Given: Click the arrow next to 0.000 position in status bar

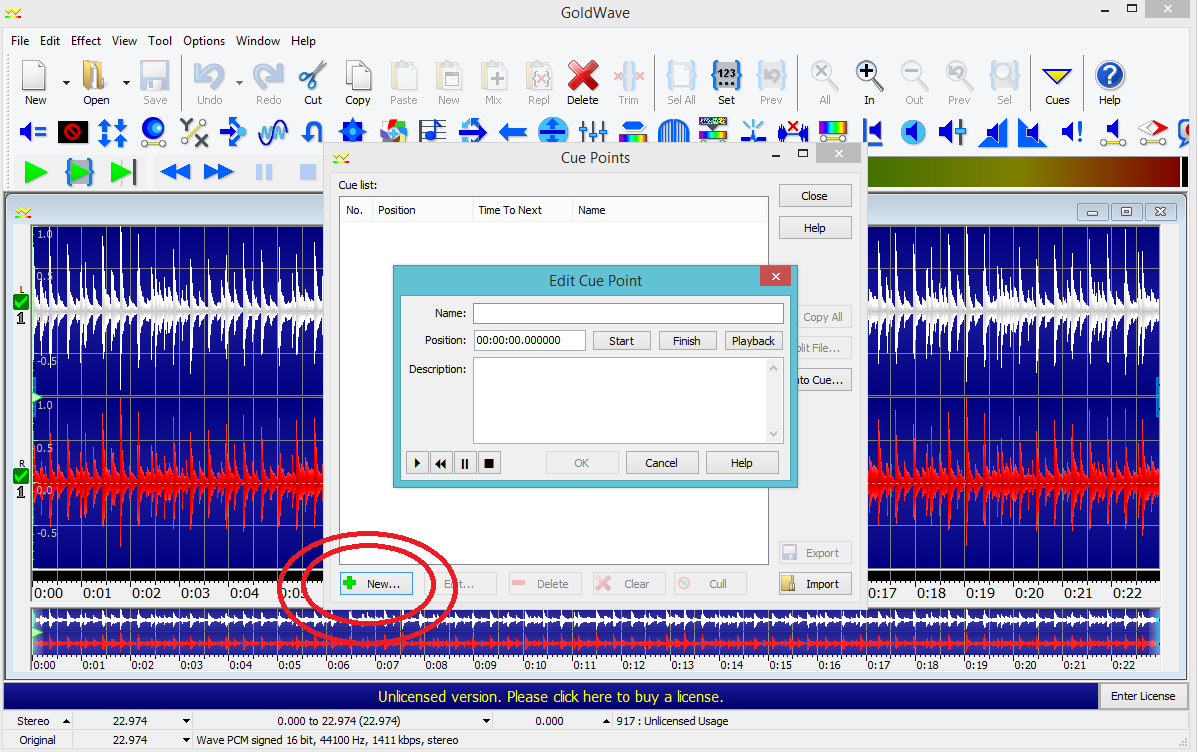Looking at the screenshot, I should coord(607,721).
